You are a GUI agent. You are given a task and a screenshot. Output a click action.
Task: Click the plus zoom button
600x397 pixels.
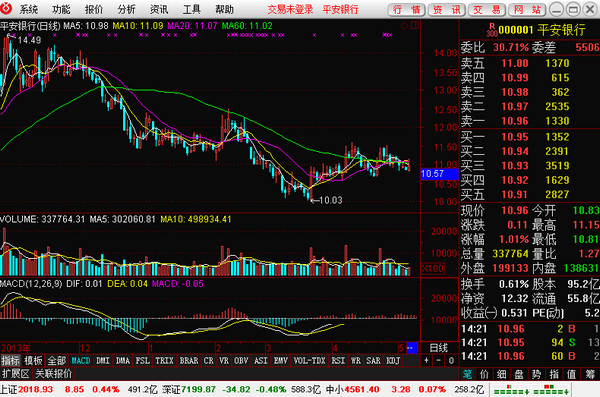pos(426,361)
